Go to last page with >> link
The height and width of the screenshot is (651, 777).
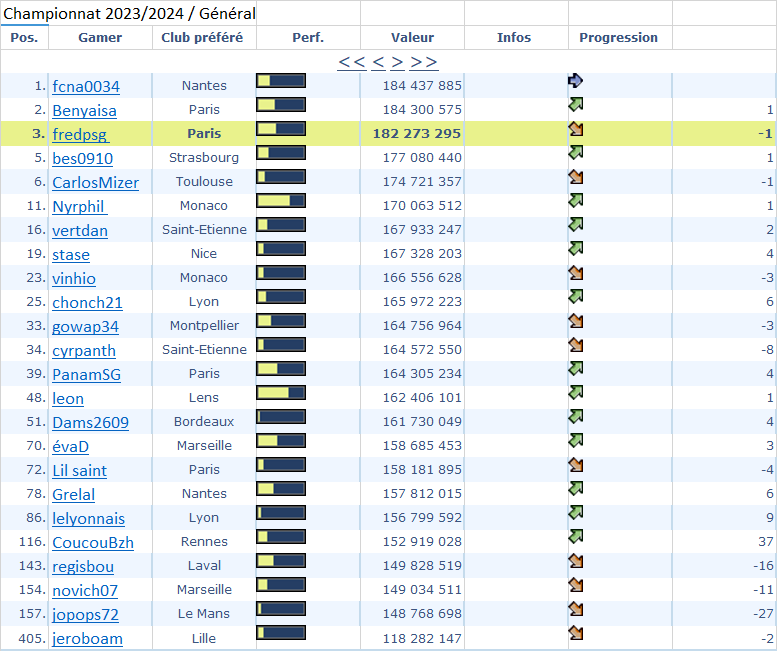pyautogui.click(x=424, y=62)
